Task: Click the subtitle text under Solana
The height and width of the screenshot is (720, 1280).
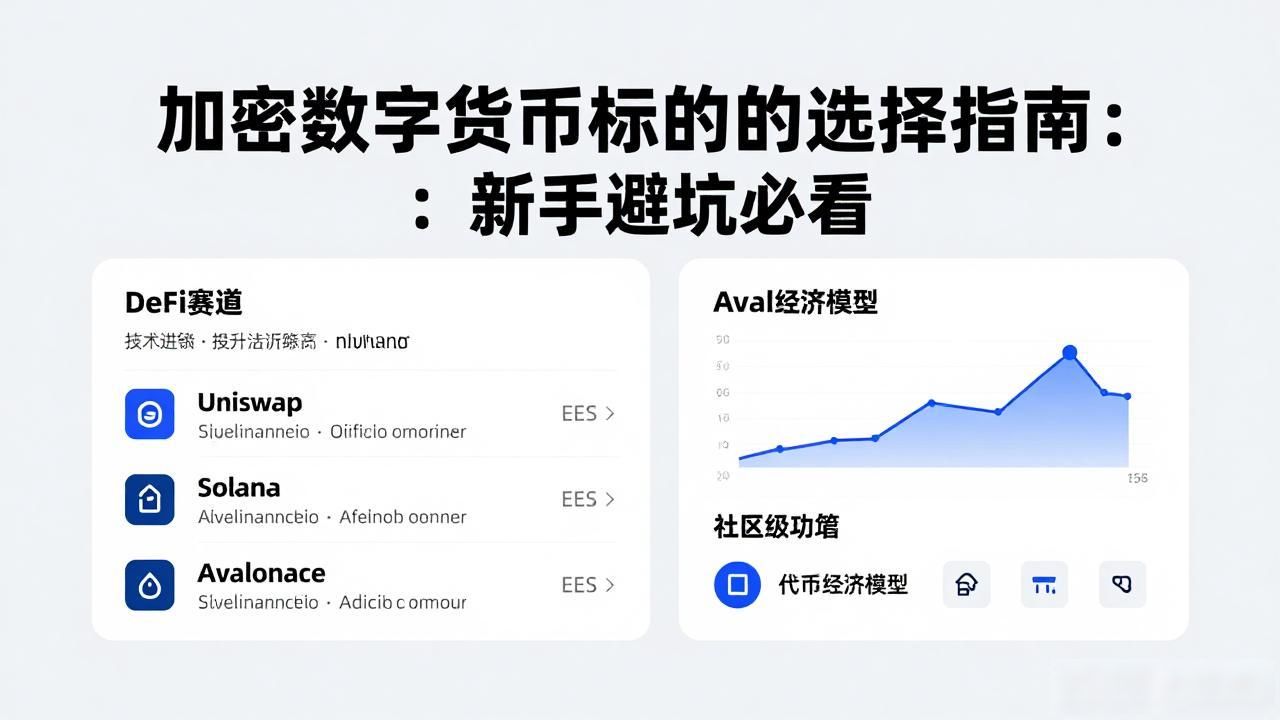Action: [332, 517]
